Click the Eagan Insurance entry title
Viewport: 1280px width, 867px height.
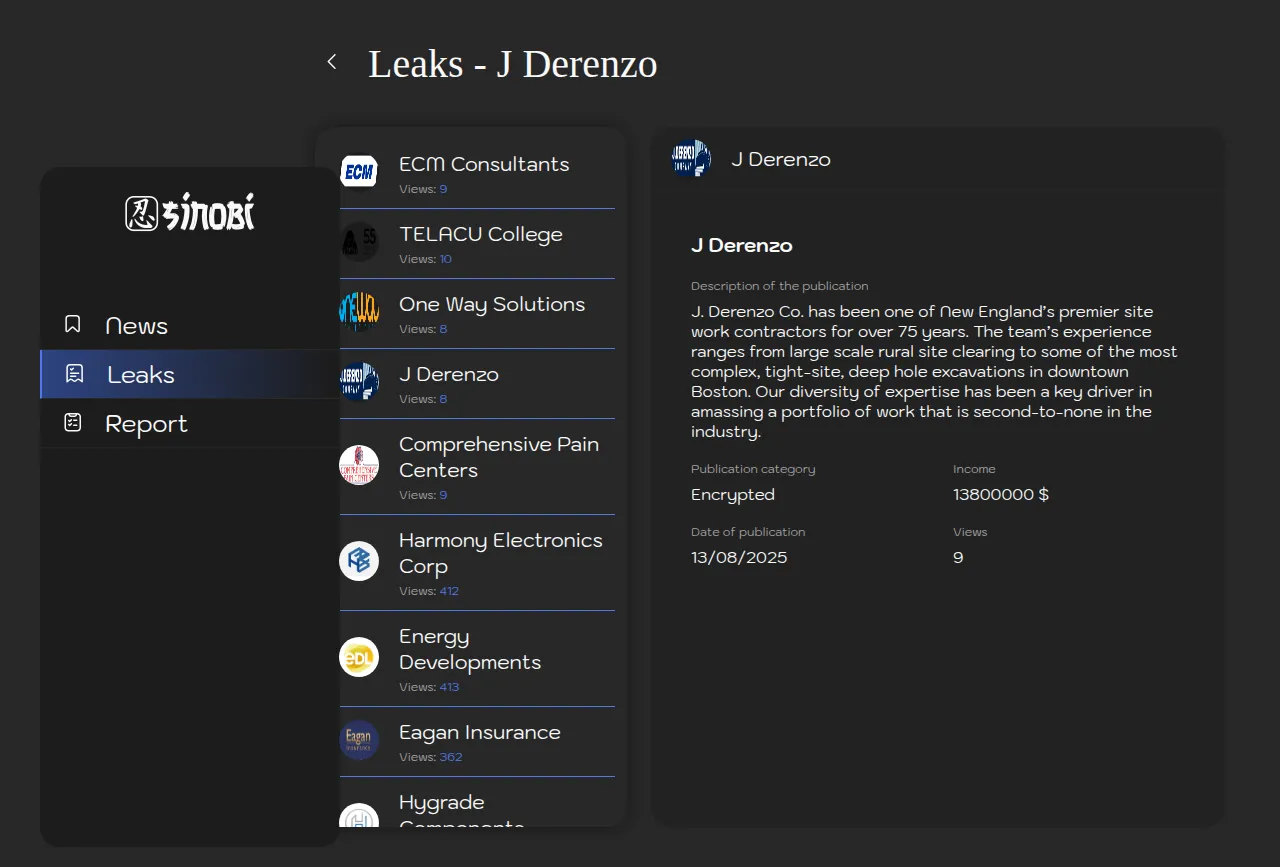[479, 732]
